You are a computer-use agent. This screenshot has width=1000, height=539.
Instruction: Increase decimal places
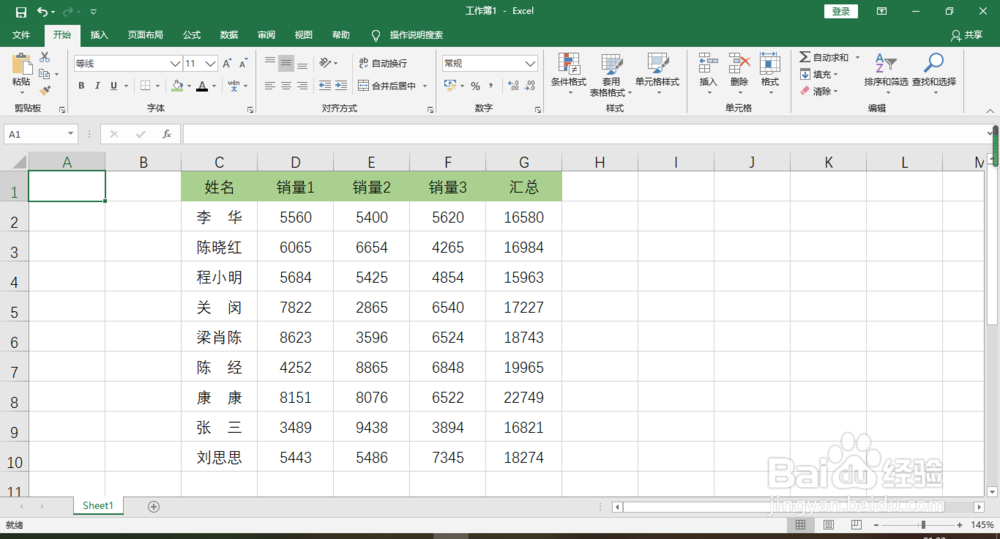click(x=513, y=85)
